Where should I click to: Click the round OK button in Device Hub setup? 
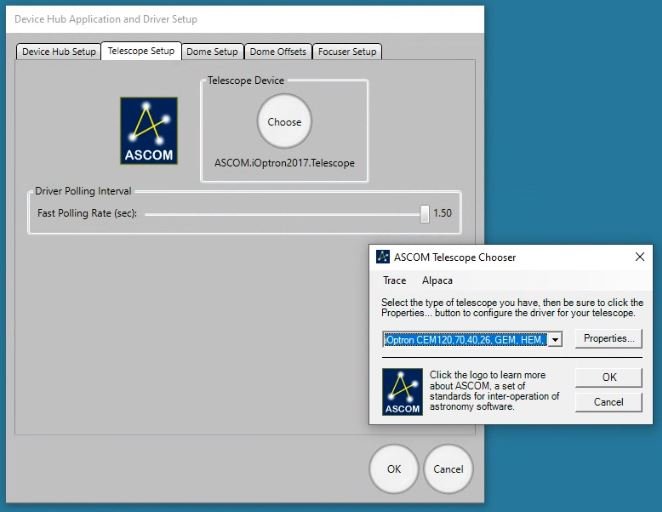coord(394,469)
